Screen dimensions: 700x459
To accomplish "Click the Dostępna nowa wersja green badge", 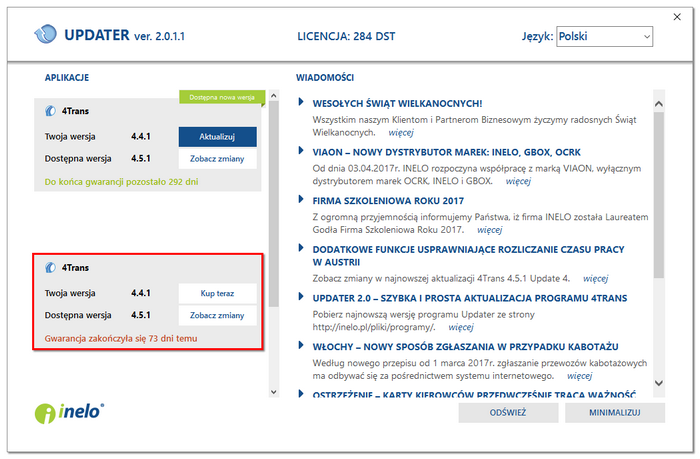I will (x=222, y=97).
